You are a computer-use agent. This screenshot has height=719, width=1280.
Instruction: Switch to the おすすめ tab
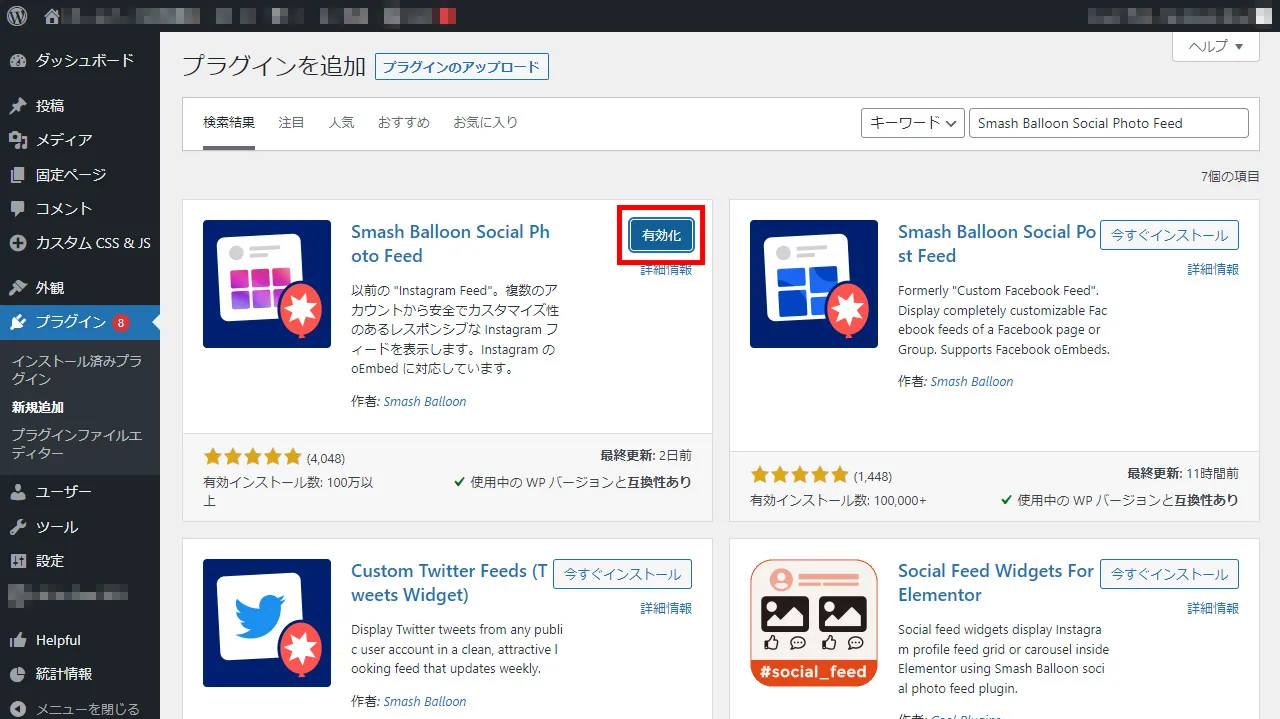coord(403,123)
